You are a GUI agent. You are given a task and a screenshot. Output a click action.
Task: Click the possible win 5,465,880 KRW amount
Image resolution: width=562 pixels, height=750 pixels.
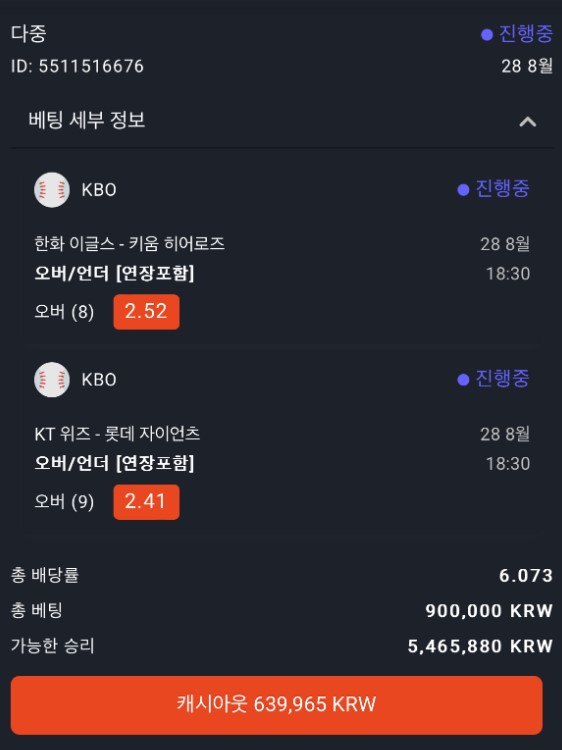tap(480, 646)
